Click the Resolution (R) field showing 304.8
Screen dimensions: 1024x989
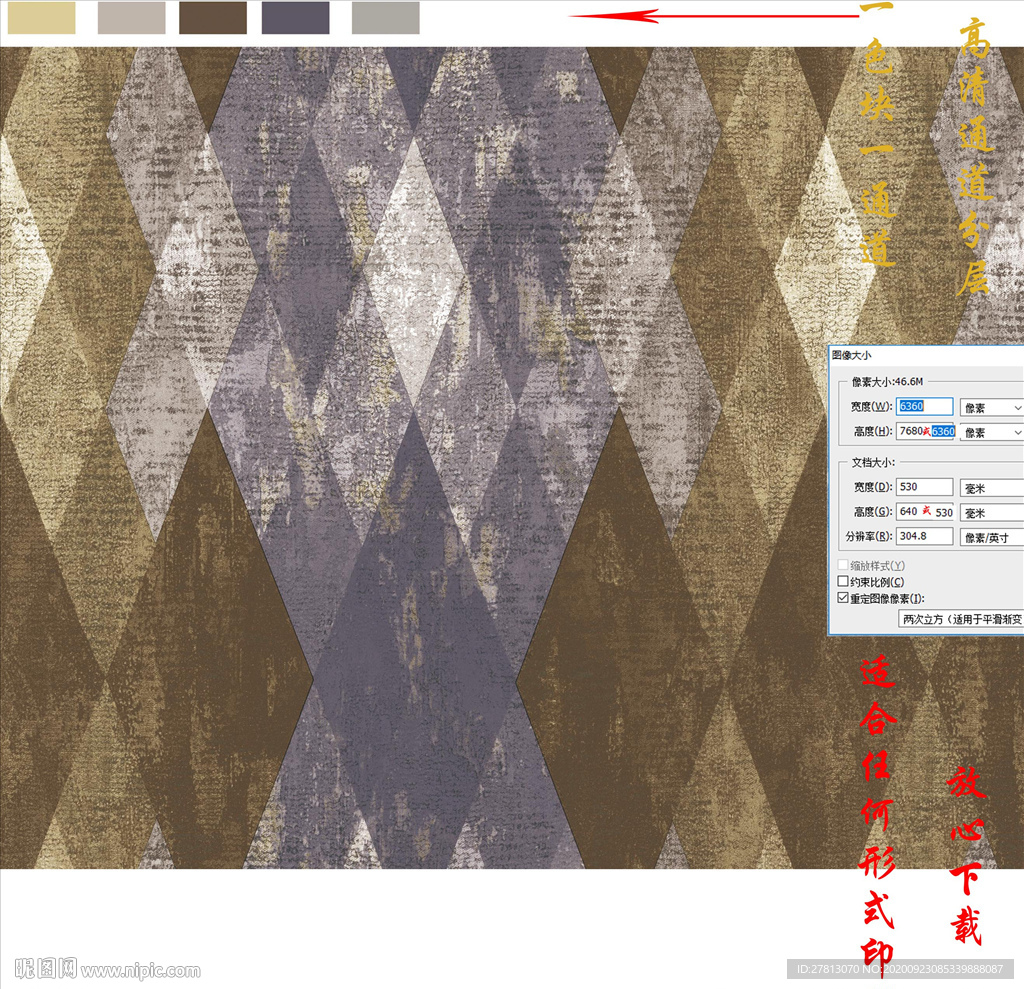pyautogui.click(x=924, y=536)
